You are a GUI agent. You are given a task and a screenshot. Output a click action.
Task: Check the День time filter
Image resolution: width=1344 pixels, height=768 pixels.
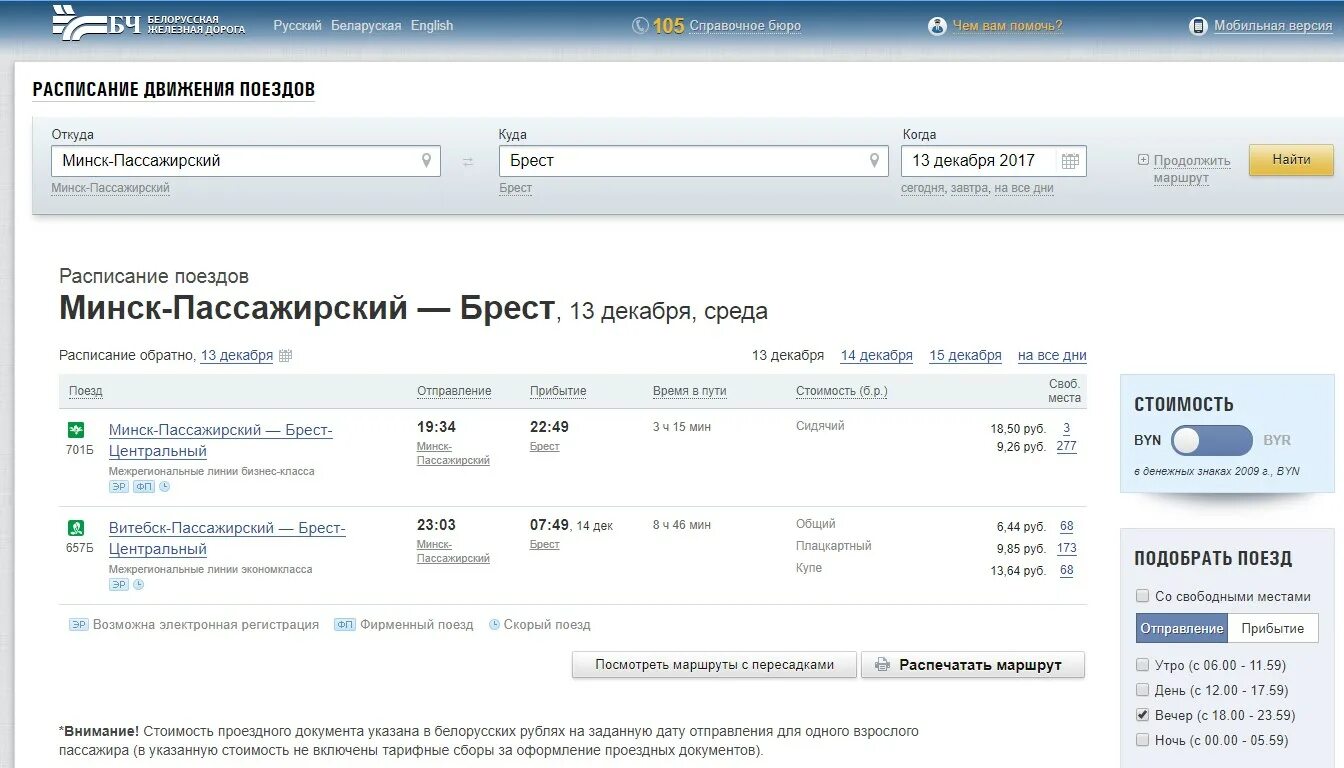tap(1142, 690)
